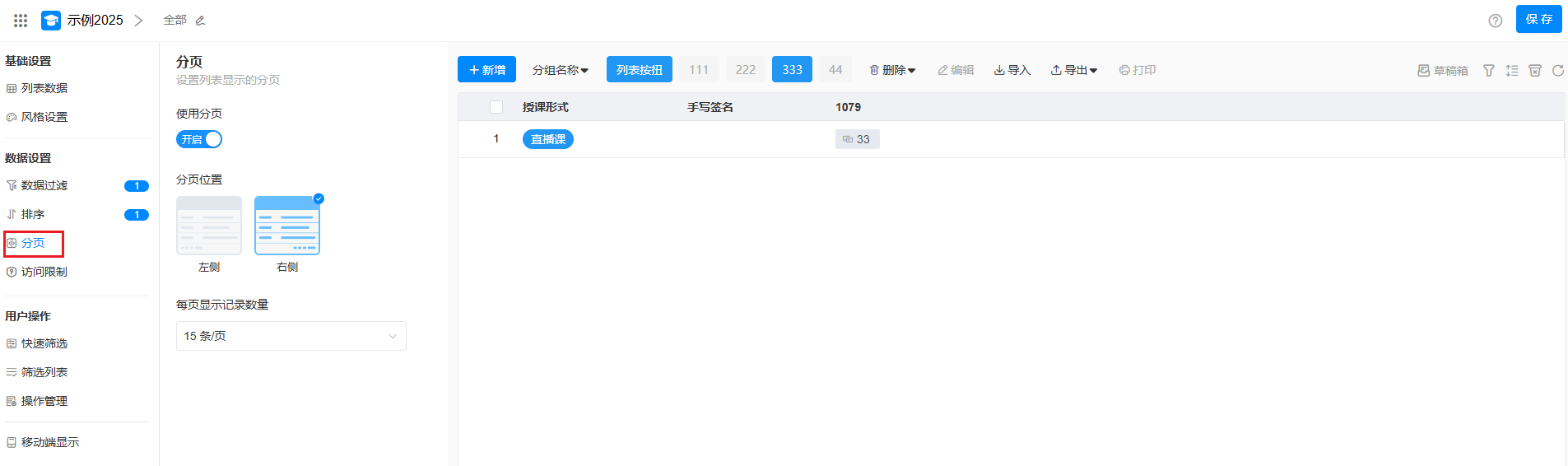Select the 右侧 pagination thumbnail

point(287,226)
